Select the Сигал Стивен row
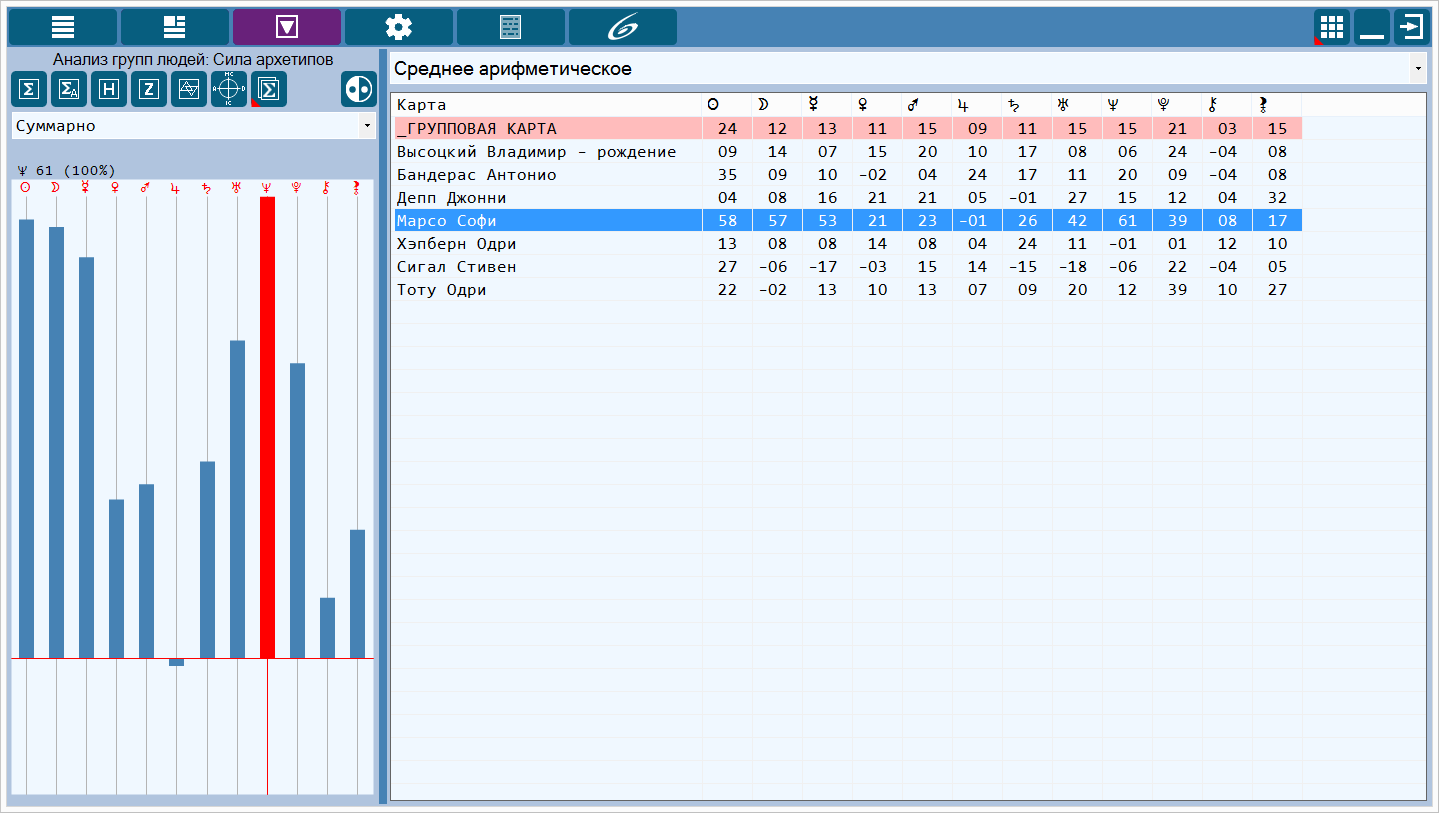 click(x=846, y=266)
